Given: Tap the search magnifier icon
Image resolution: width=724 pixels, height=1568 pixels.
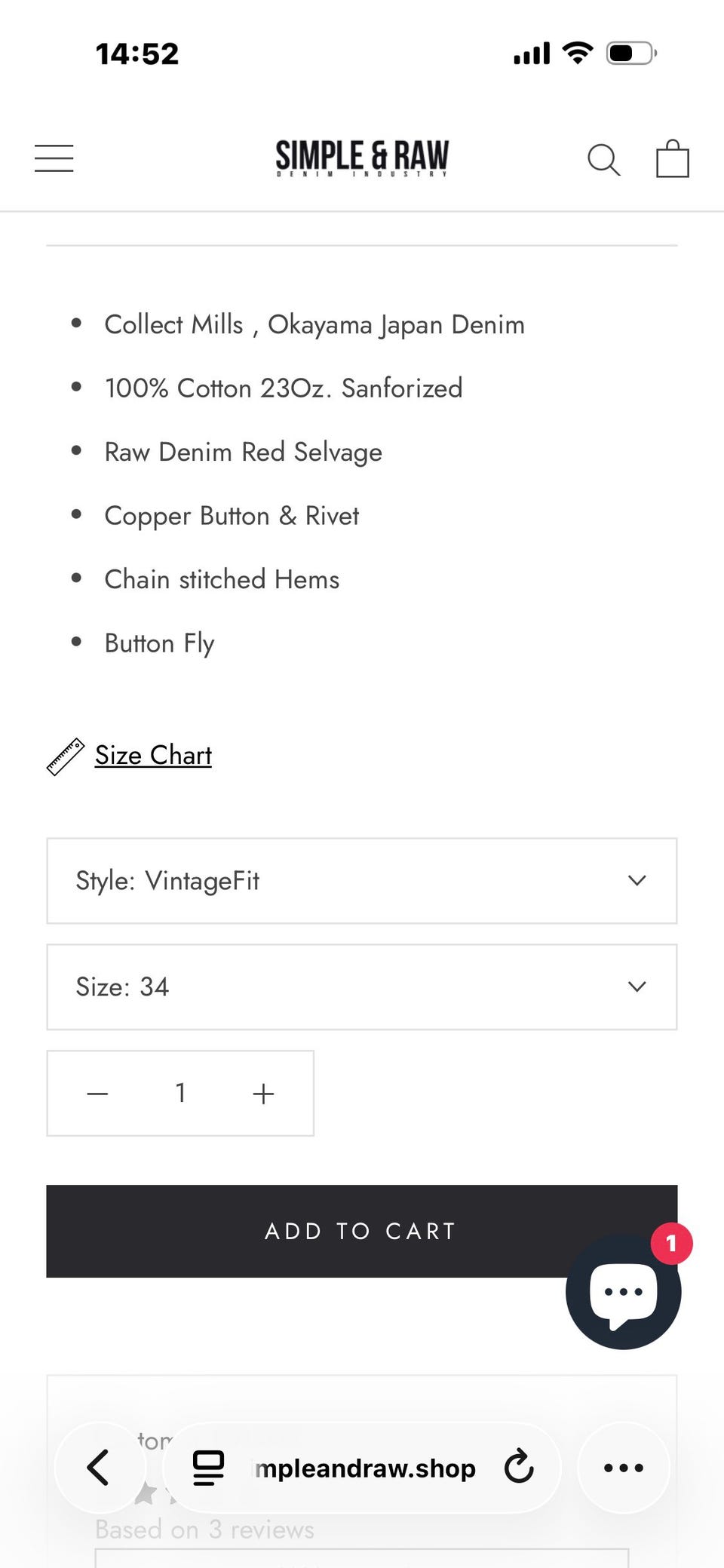Looking at the screenshot, I should (603, 160).
